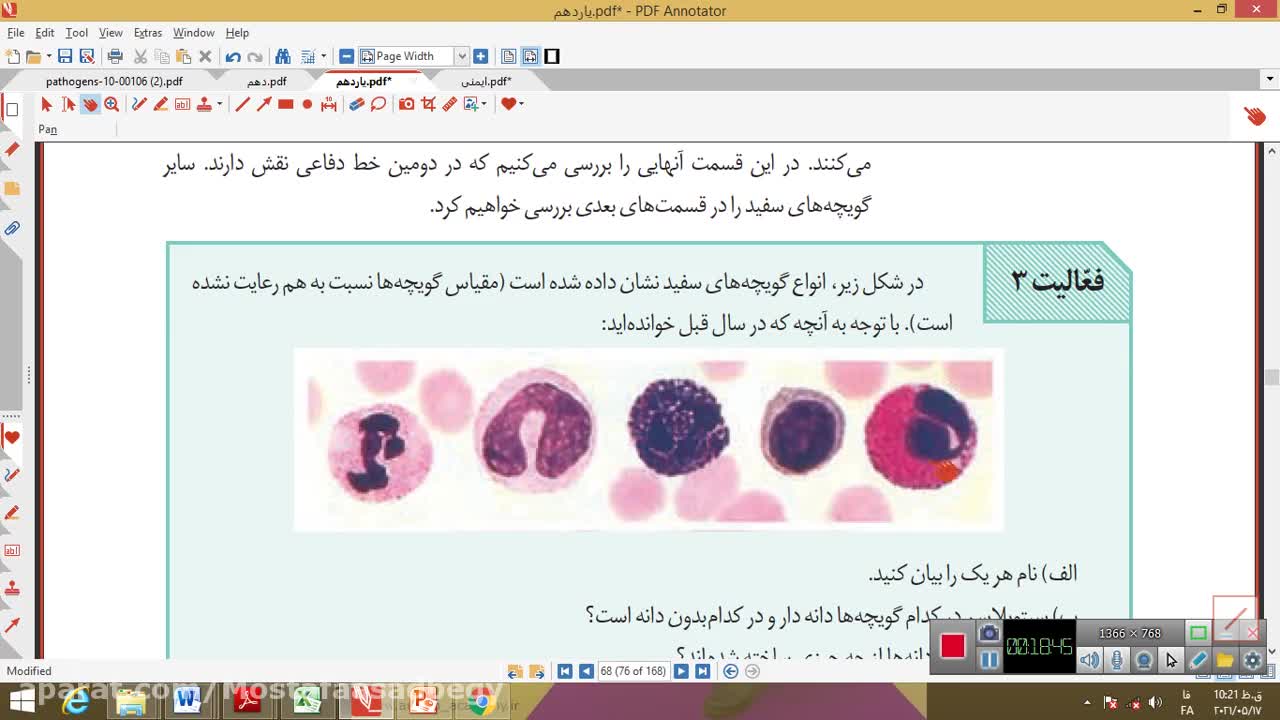The height and width of the screenshot is (720, 1280).
Task: Open the Find binoculars tool
Action: point(282,57)
